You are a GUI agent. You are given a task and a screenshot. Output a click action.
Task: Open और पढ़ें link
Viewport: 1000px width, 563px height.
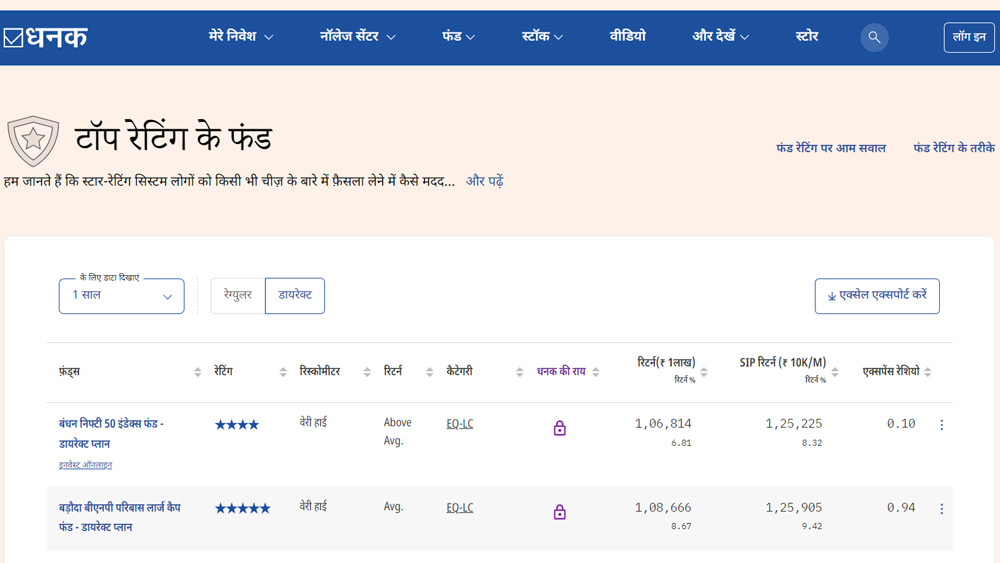click(485, 181)
